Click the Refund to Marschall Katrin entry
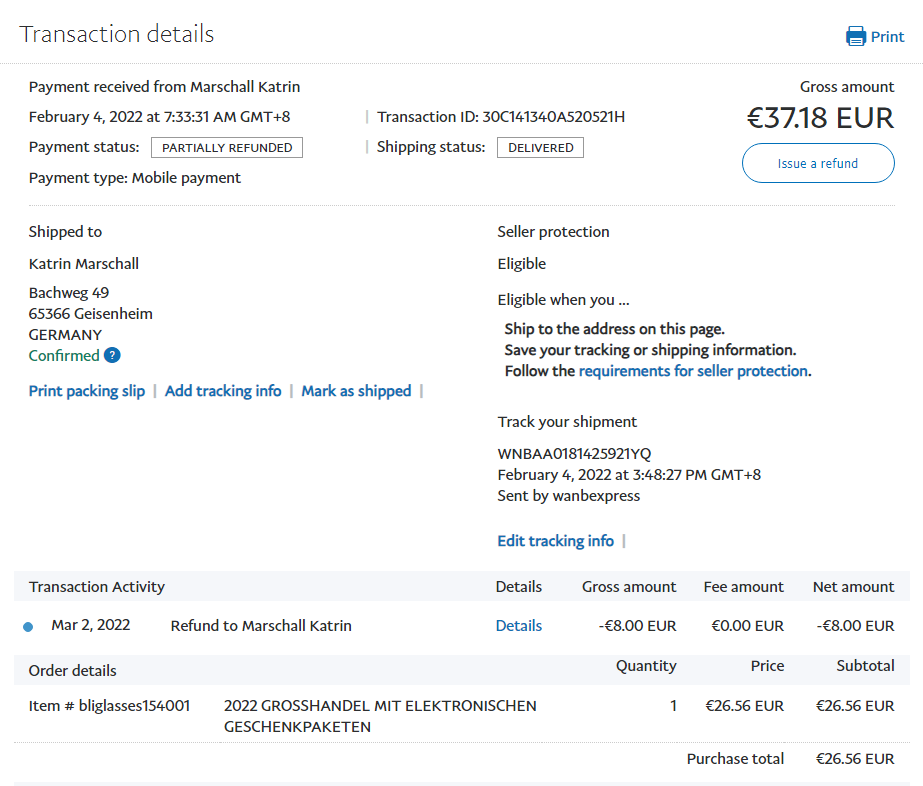 261,626
